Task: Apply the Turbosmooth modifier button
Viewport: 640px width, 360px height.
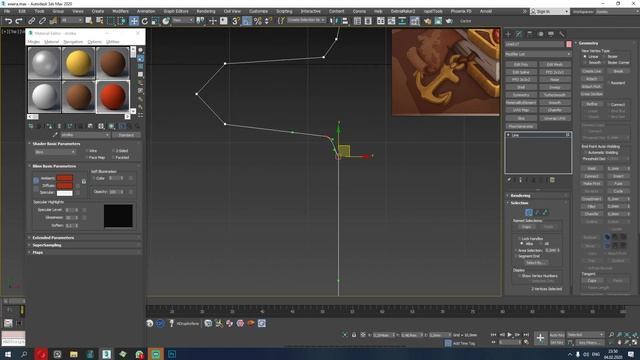Action: 555,95
